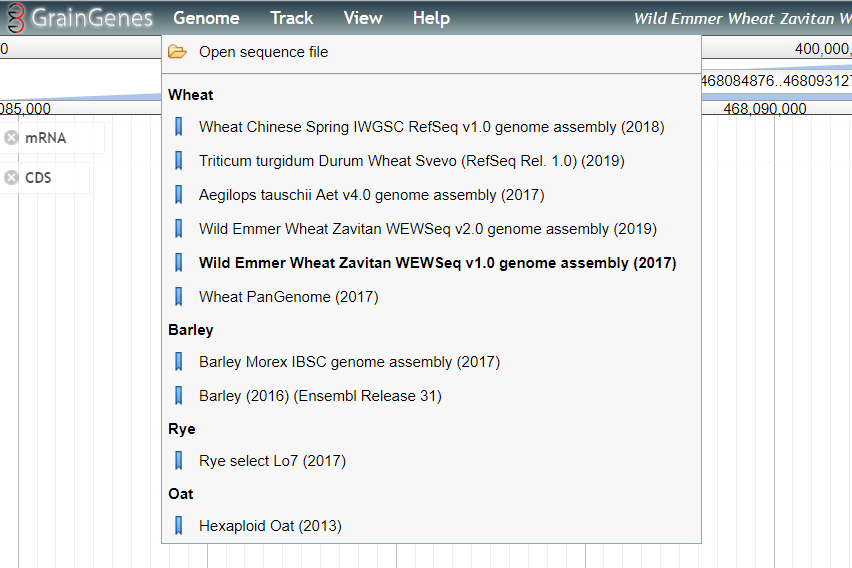Click the mRNA track label

(46, 138)
